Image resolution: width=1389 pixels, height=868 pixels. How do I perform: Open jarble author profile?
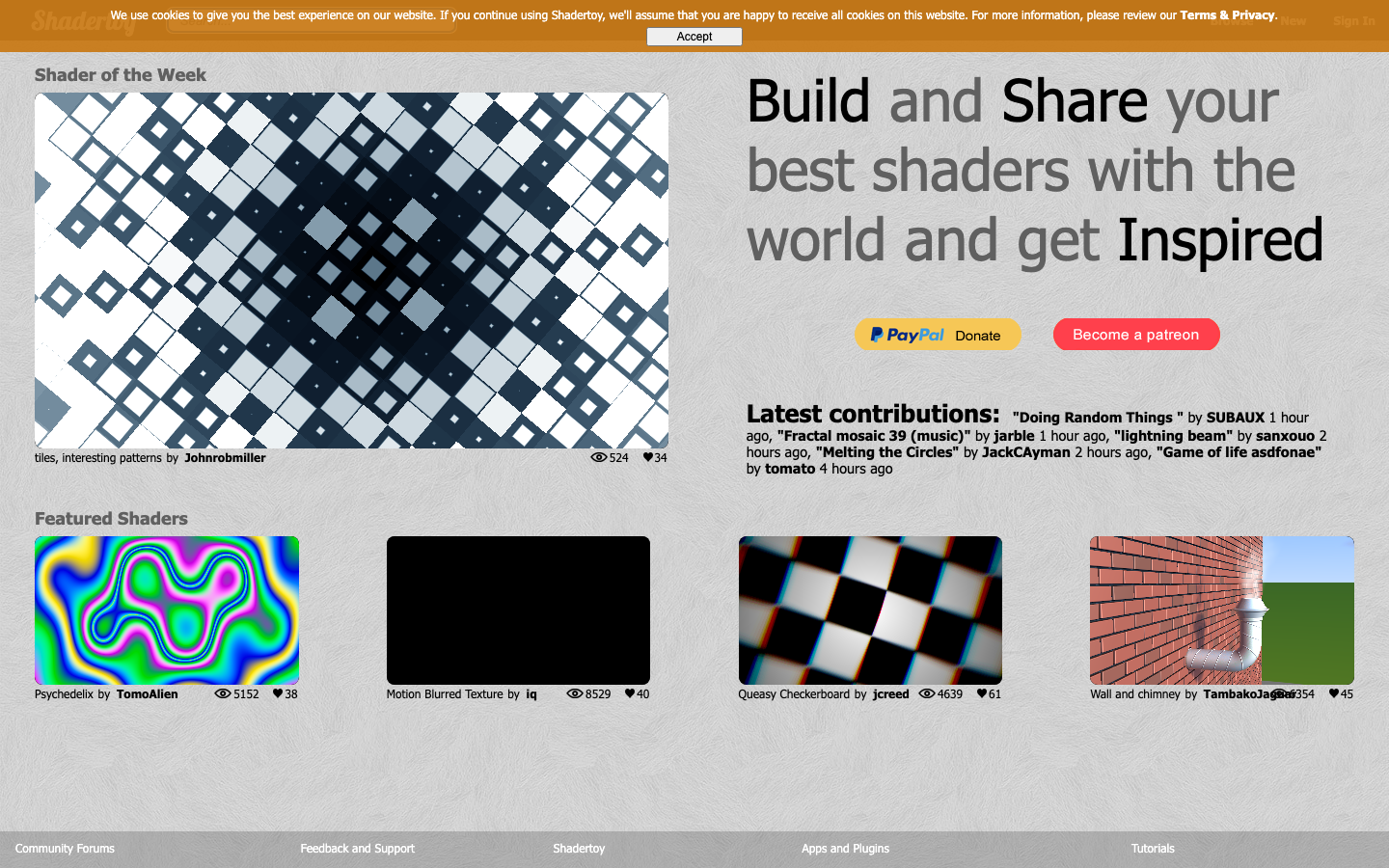(1014, 436)
